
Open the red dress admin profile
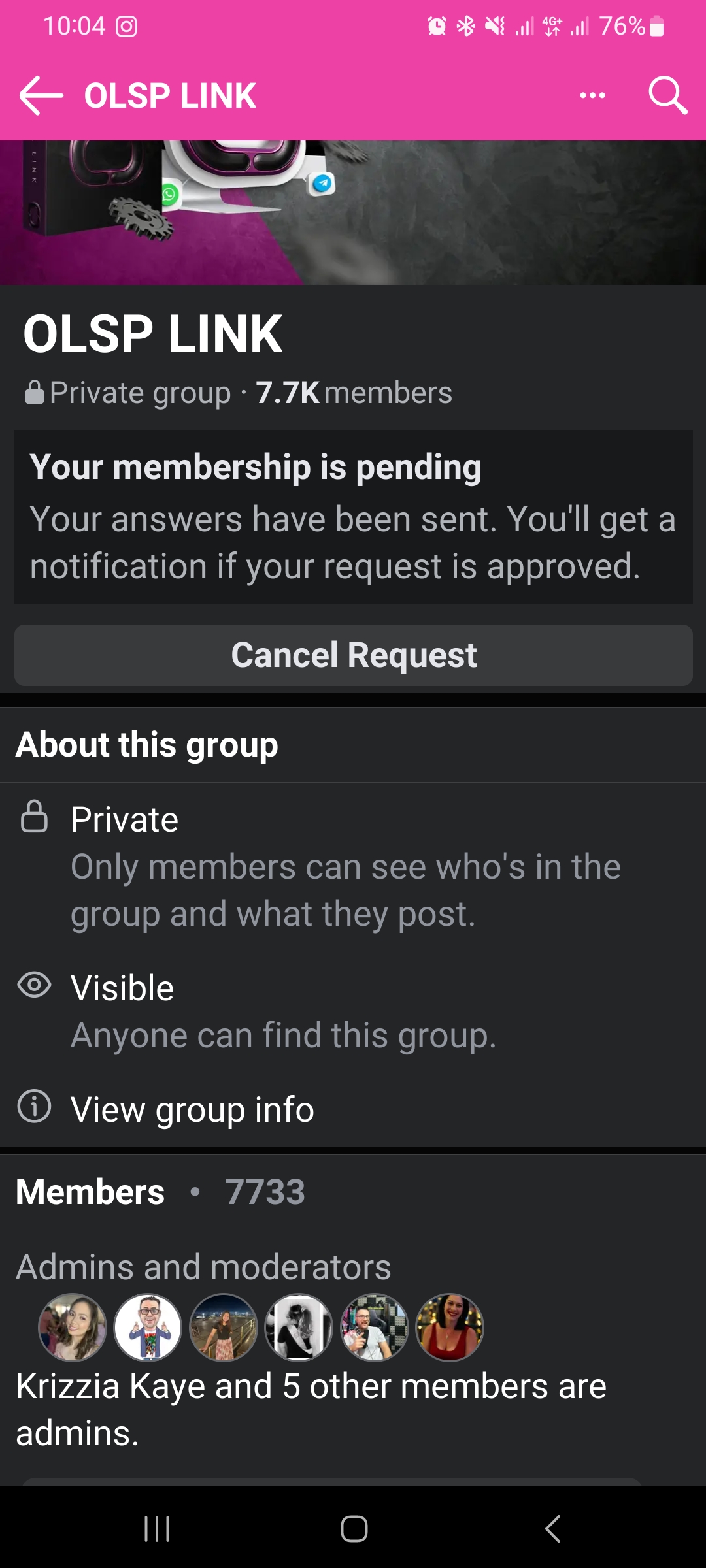coord(450,1328)
